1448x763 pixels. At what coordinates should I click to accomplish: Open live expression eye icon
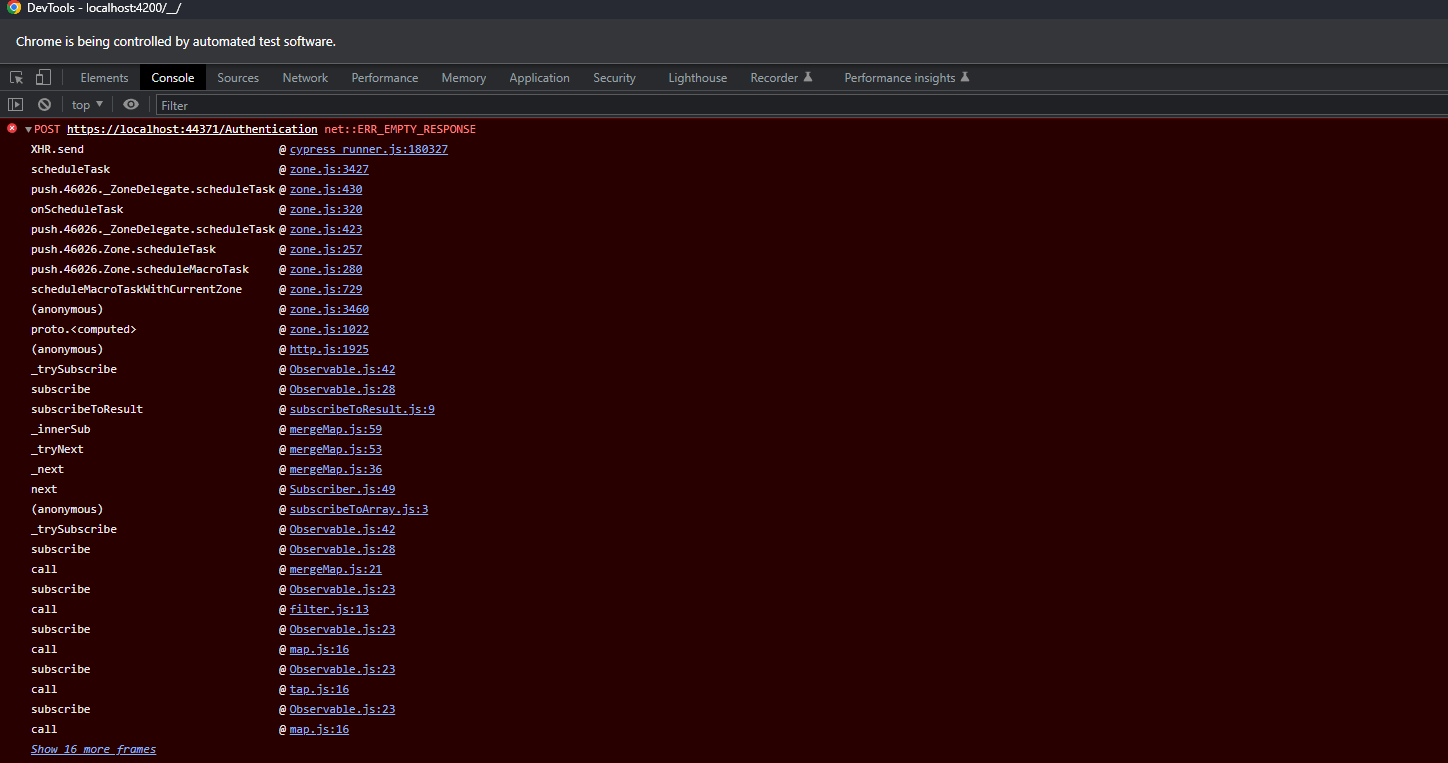coord(131,105)
